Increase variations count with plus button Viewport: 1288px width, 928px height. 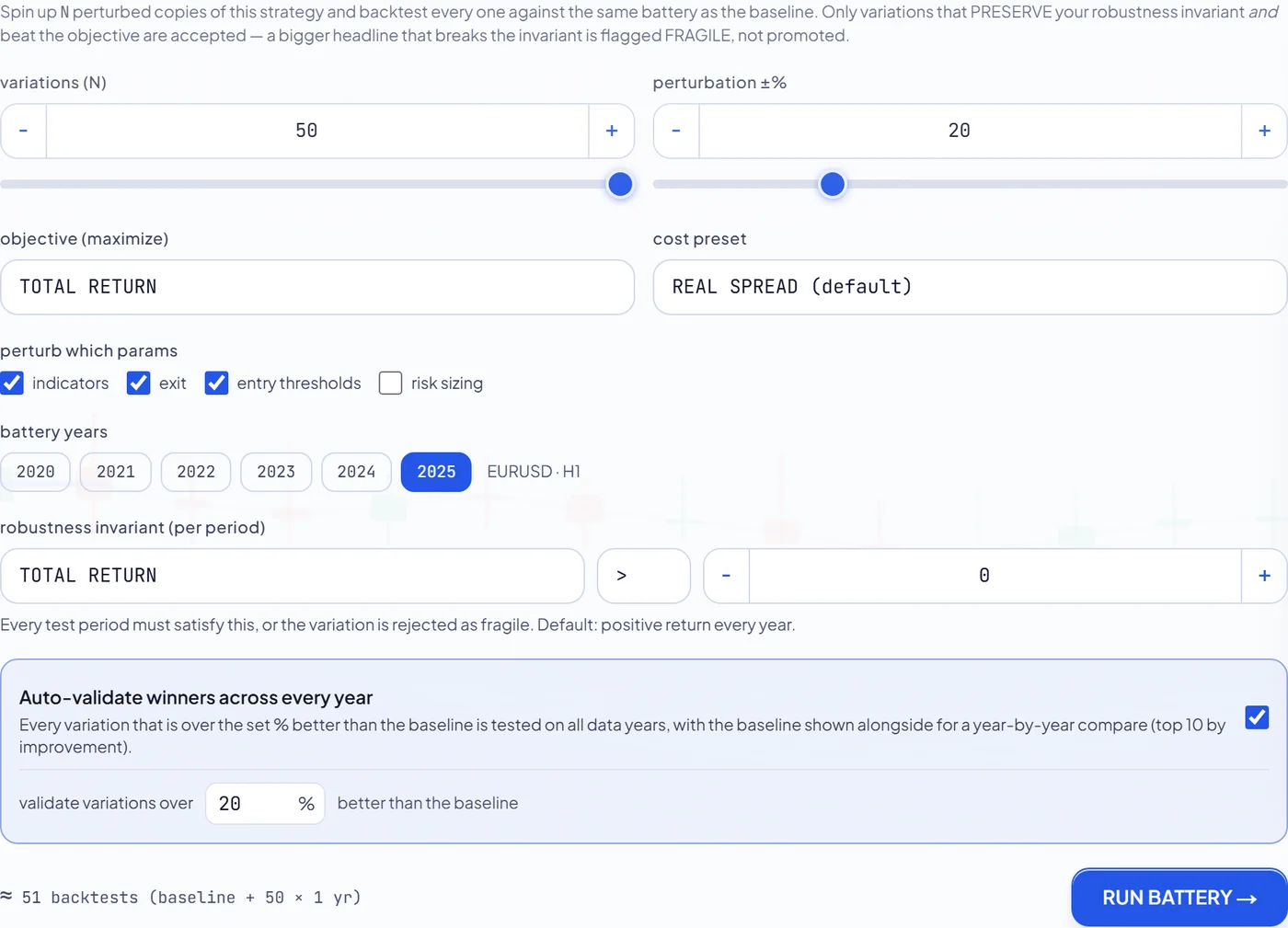pyautogui.click(x=612, y=131)
